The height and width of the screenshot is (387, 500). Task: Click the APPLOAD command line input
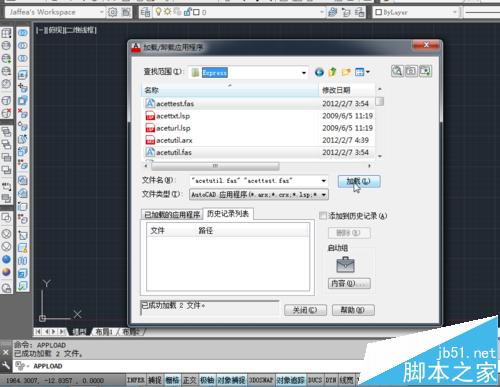[190, 366]
